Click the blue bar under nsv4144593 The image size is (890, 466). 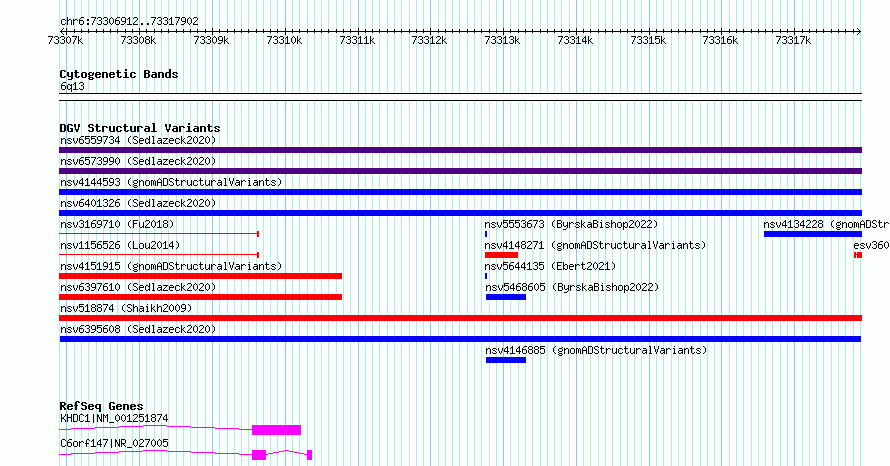point(460,192)
